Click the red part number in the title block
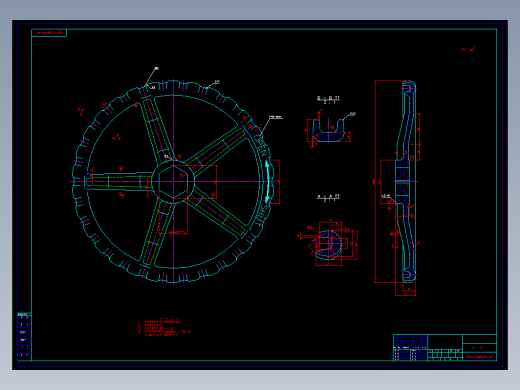 (479, 357)
